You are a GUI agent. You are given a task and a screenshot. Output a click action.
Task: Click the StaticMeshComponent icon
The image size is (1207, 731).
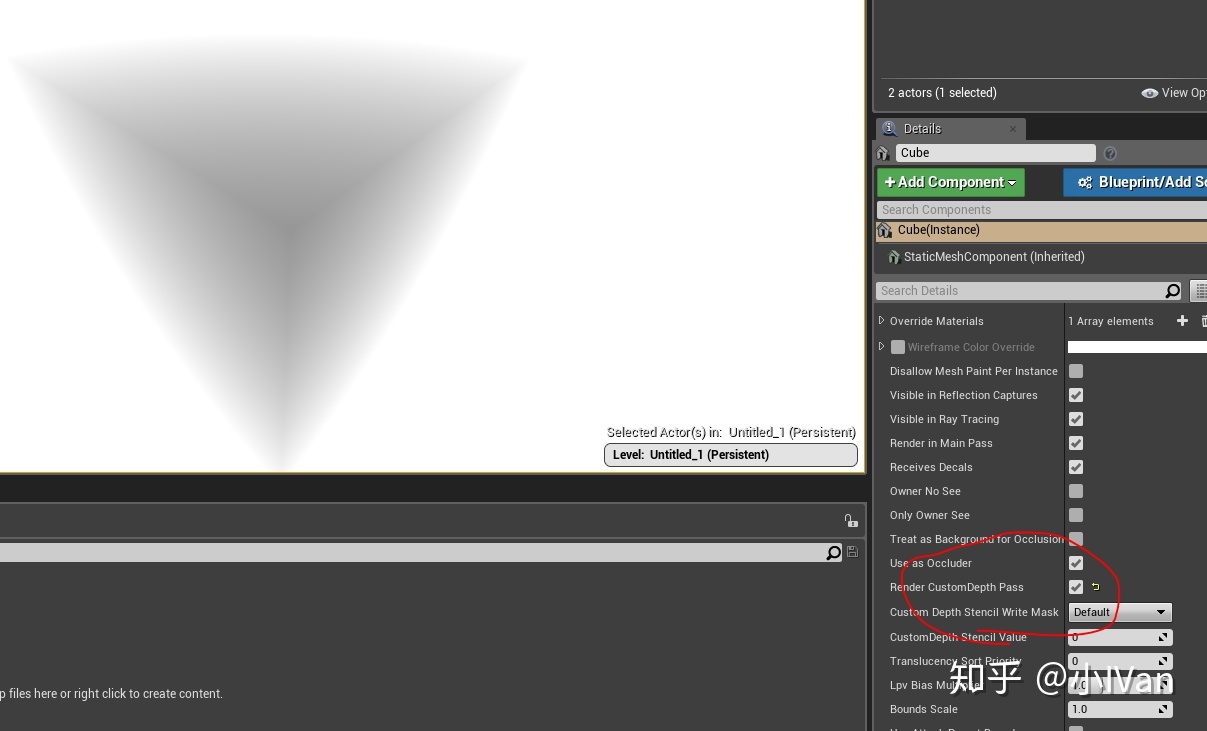point(894,257)
